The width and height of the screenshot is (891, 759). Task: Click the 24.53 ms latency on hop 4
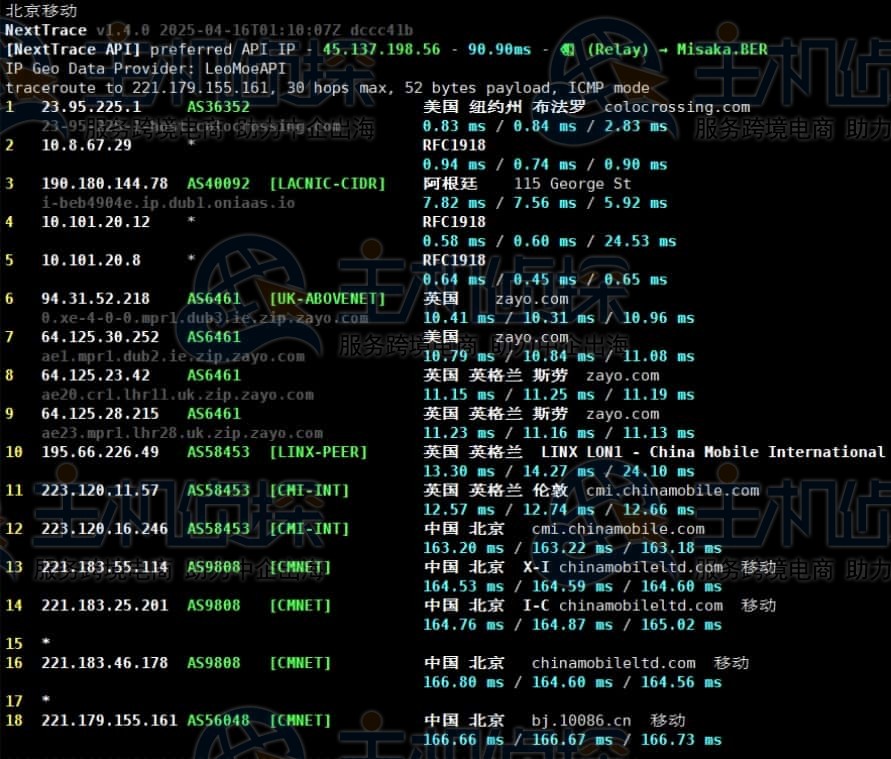[x=640, y=241]
